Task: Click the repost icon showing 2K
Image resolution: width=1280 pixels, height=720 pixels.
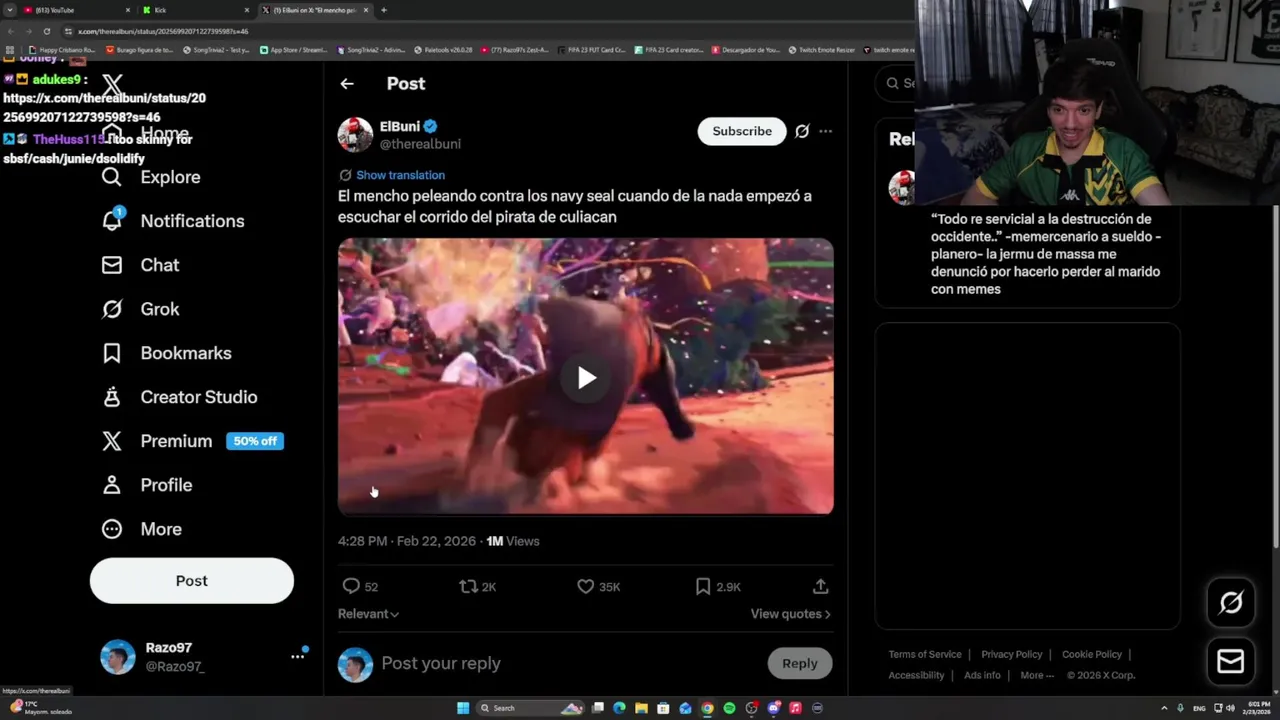Action: pos(478,587)
